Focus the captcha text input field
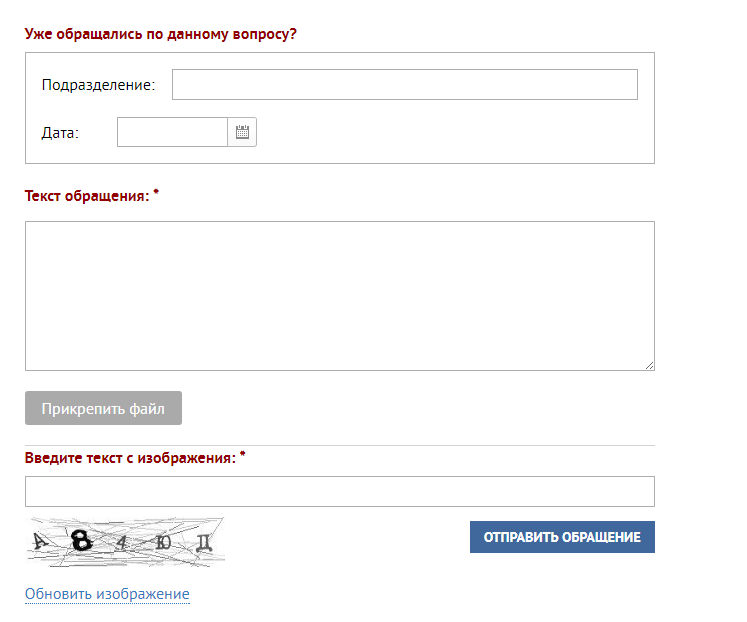This screenshot has height=622, width=747. (340, 491)
